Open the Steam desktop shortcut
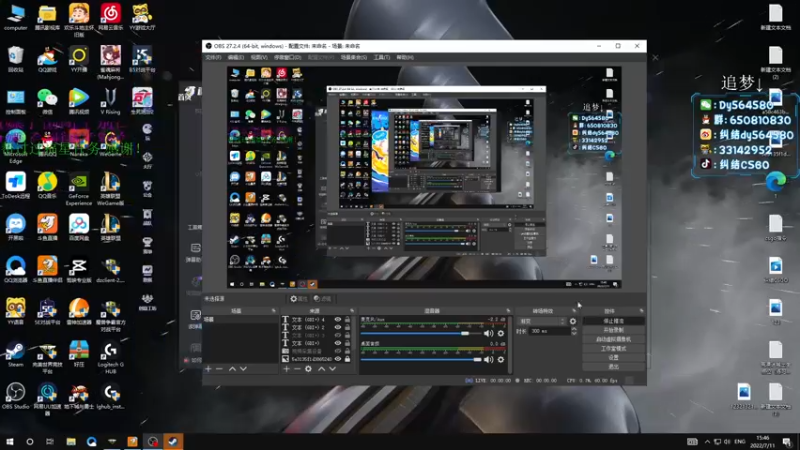 click(x=15, y=354)
